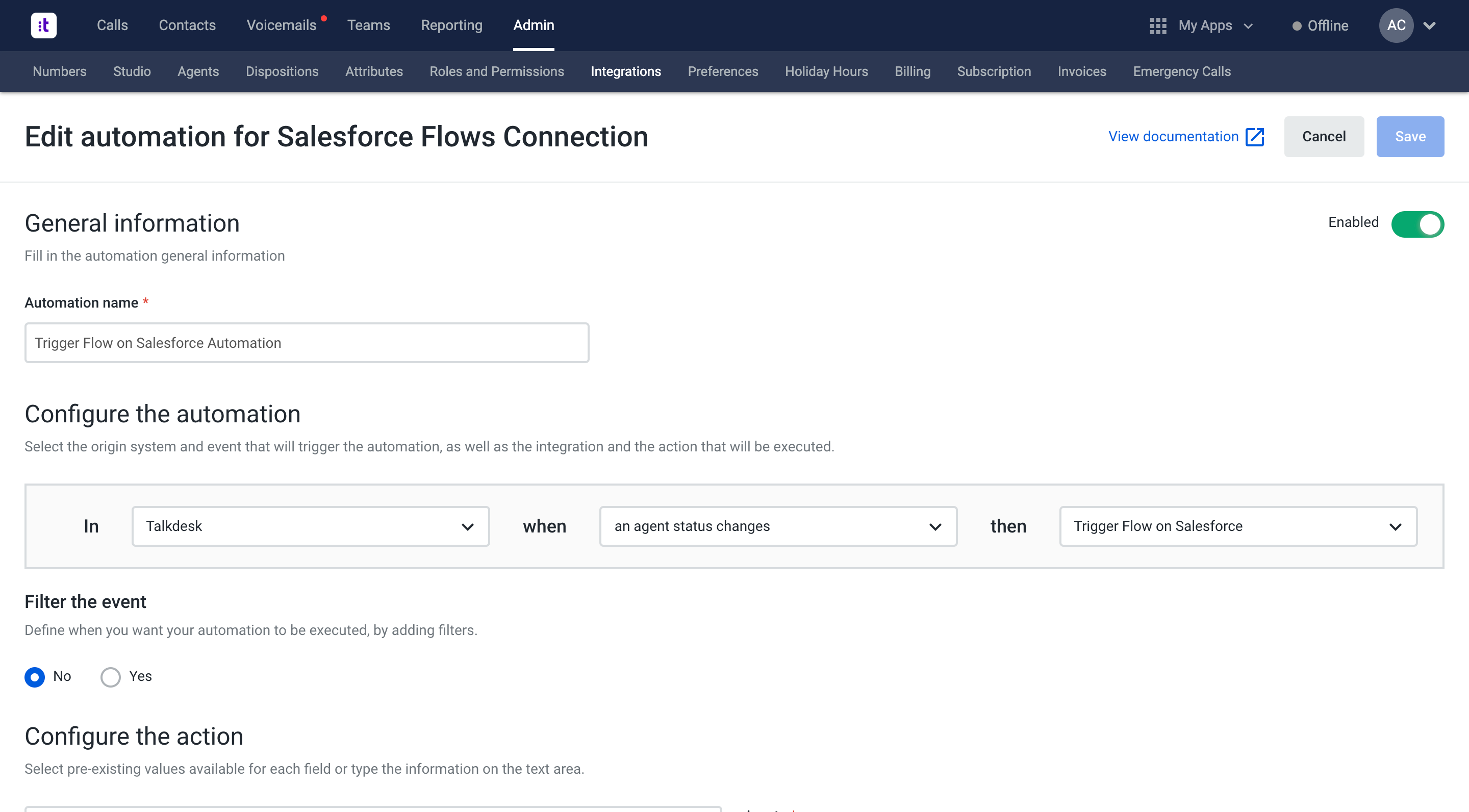Toggle the Enabled switch off
The width and height of the screenshot is (1469, 812).
[x=1417, y=224]
